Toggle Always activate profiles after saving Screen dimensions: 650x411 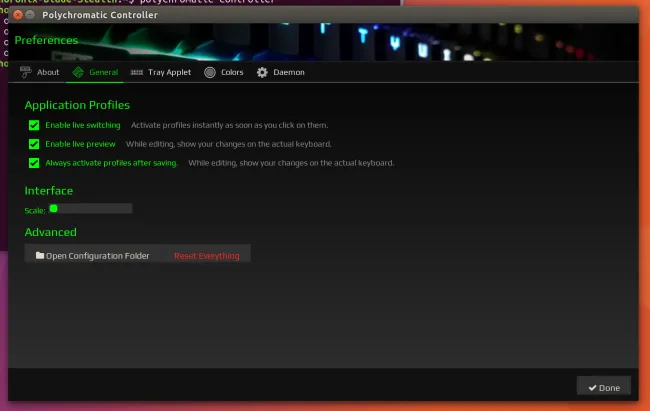tap(34, 163)
